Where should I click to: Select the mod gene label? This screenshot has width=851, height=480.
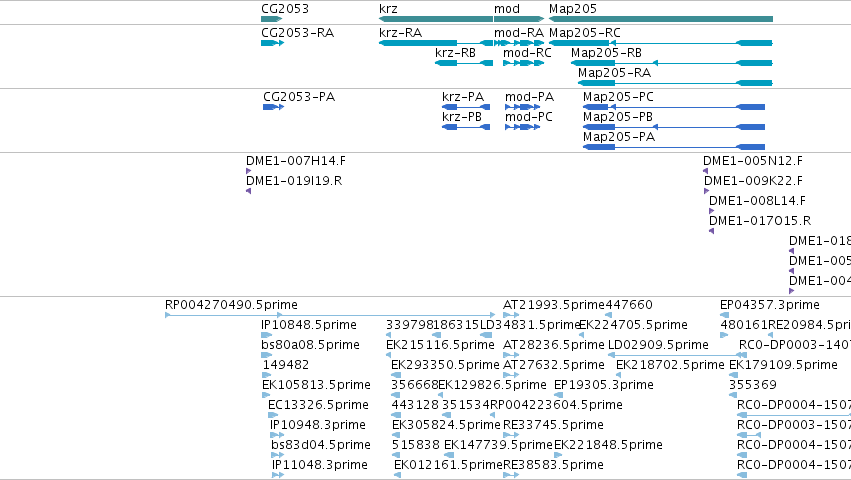point(507,9)
